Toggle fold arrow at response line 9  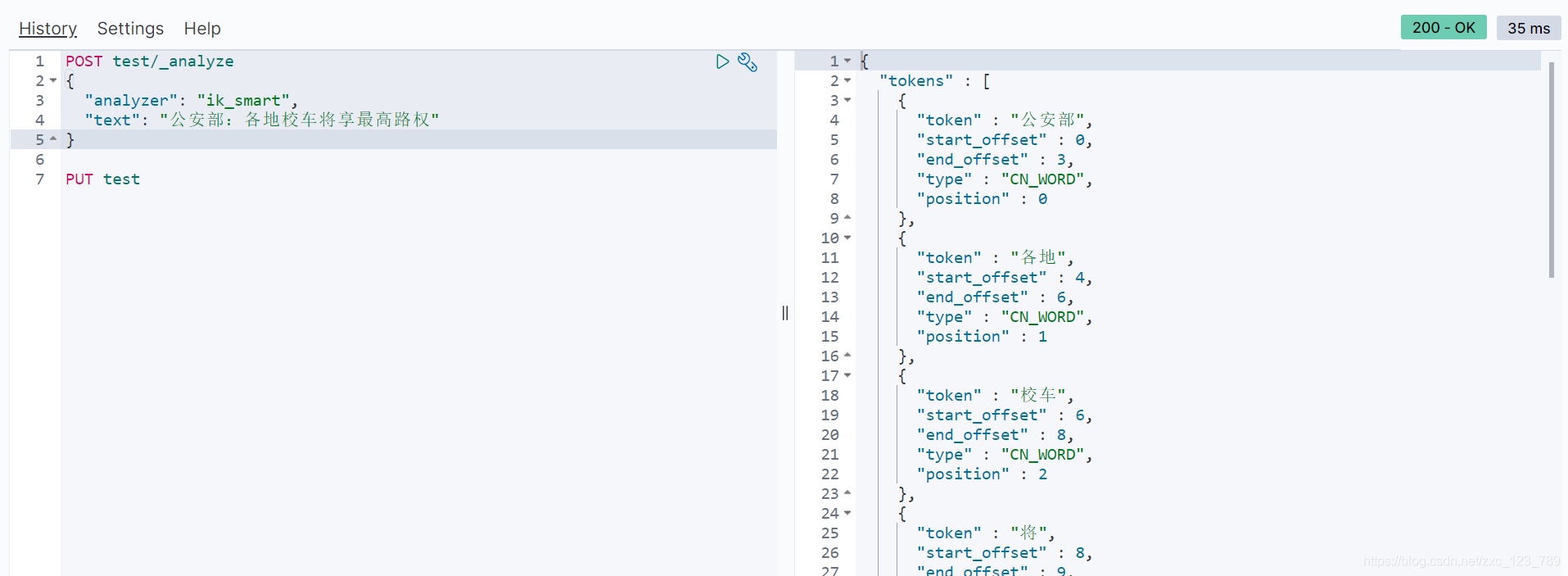[x=847, y=218]
